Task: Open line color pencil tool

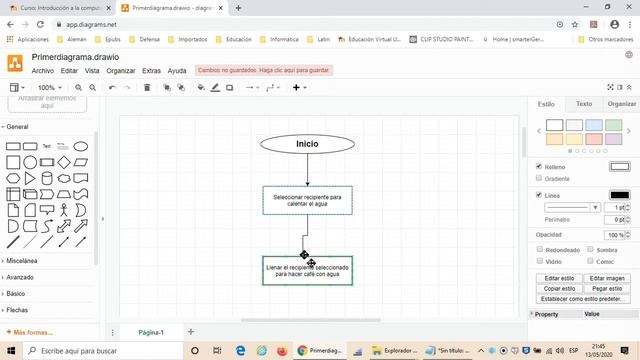Action: (x=215, y=87)
